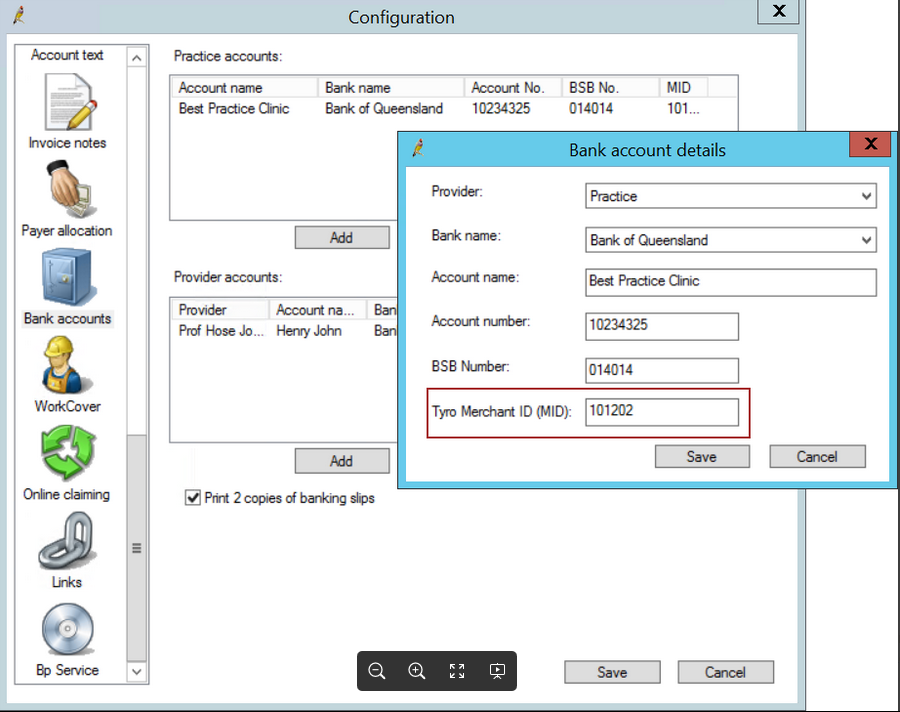Viewport: 900px width, 712px height.
Task: Click the Tyro Merchant ID field
Action: point(662,412)
